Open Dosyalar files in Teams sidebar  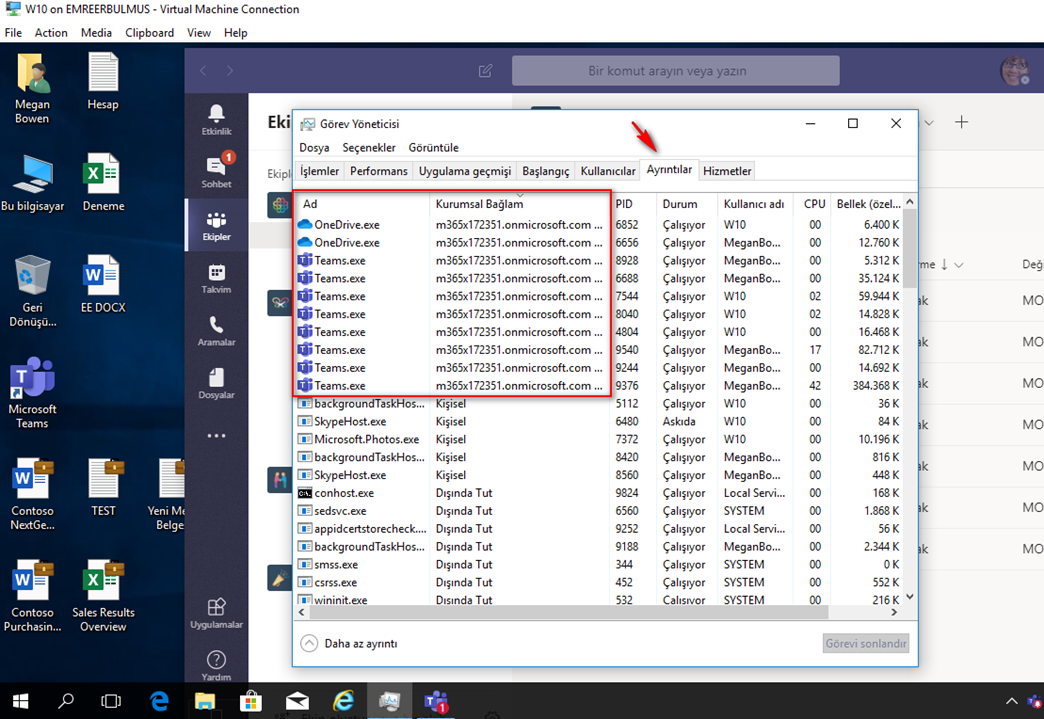[216, 384]
